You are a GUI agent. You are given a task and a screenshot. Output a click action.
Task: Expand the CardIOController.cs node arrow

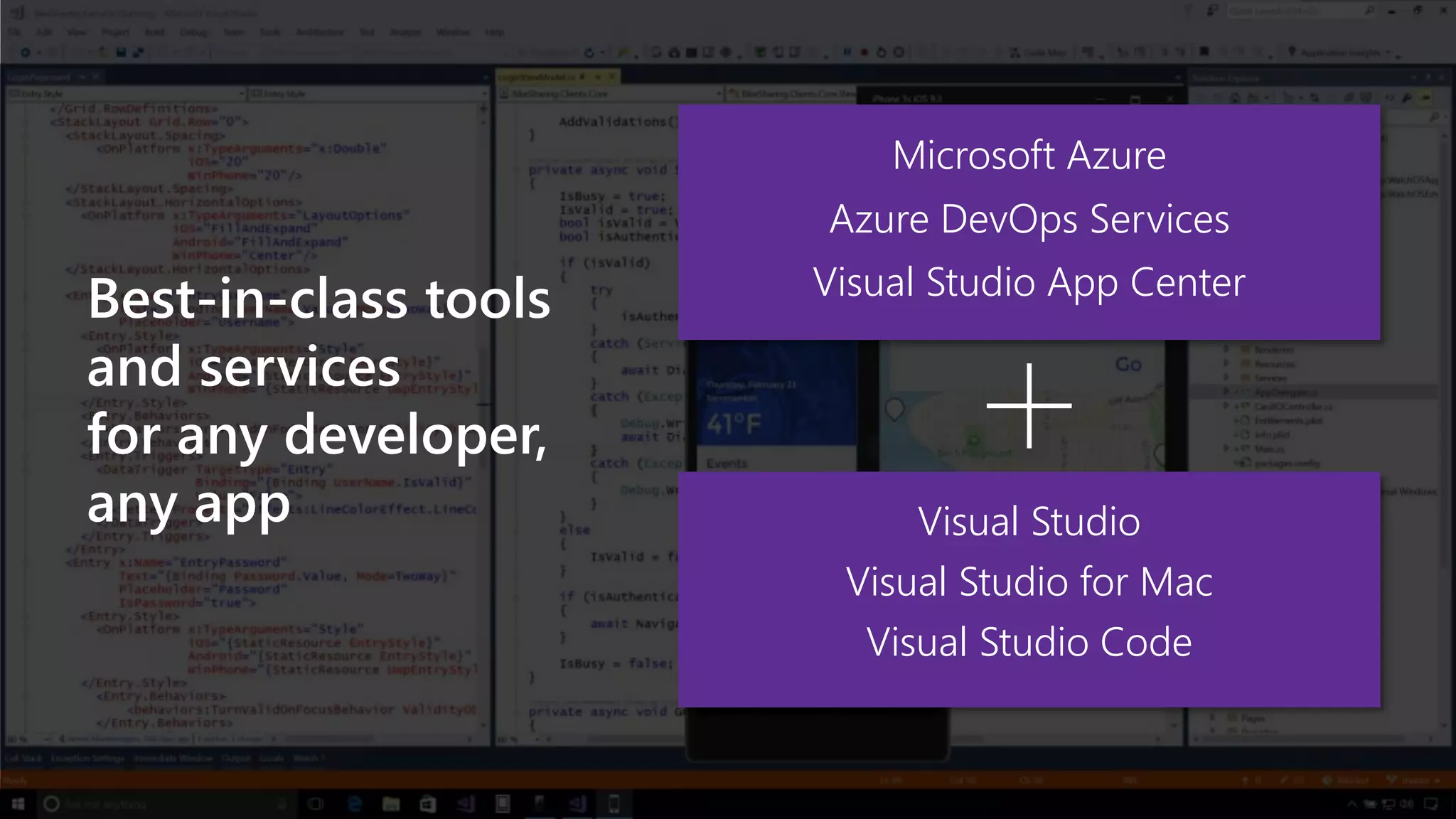1226,407
